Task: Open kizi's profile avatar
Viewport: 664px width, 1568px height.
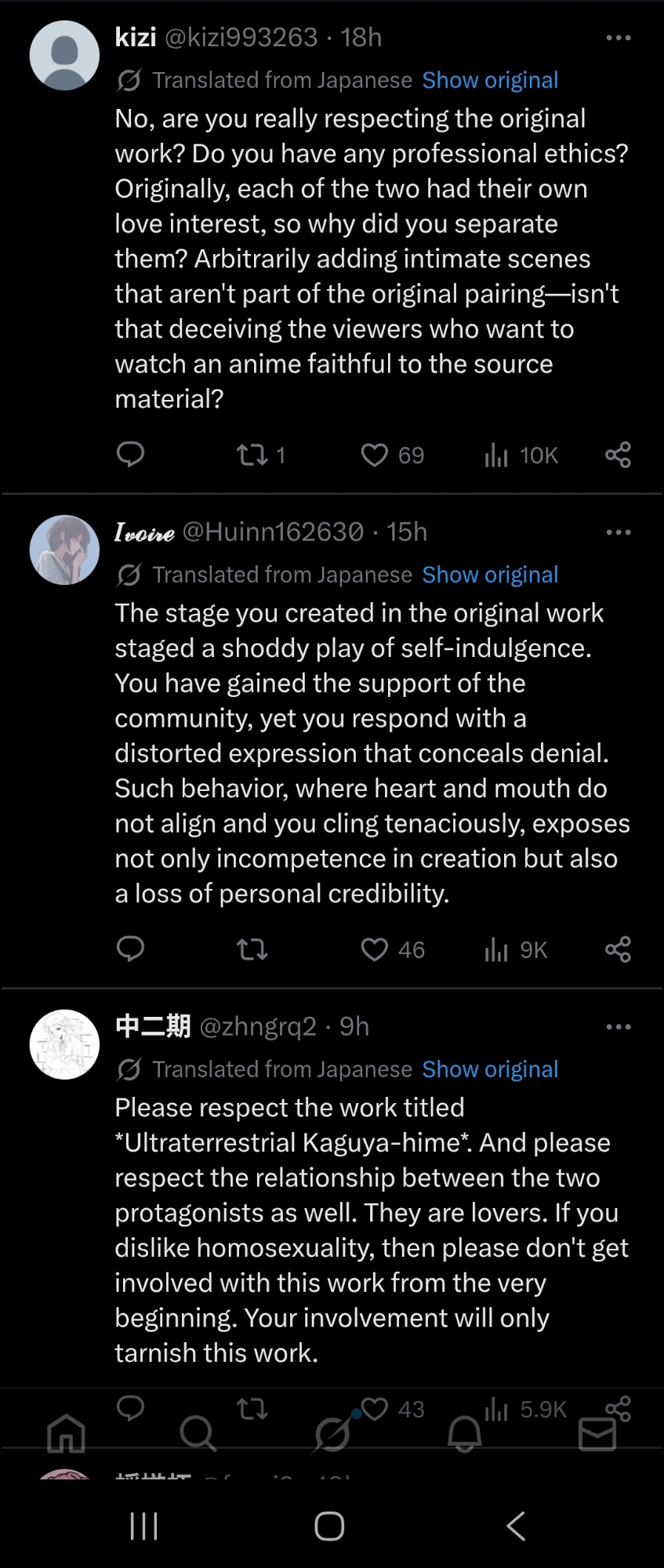Action: [x=64, y=55]
